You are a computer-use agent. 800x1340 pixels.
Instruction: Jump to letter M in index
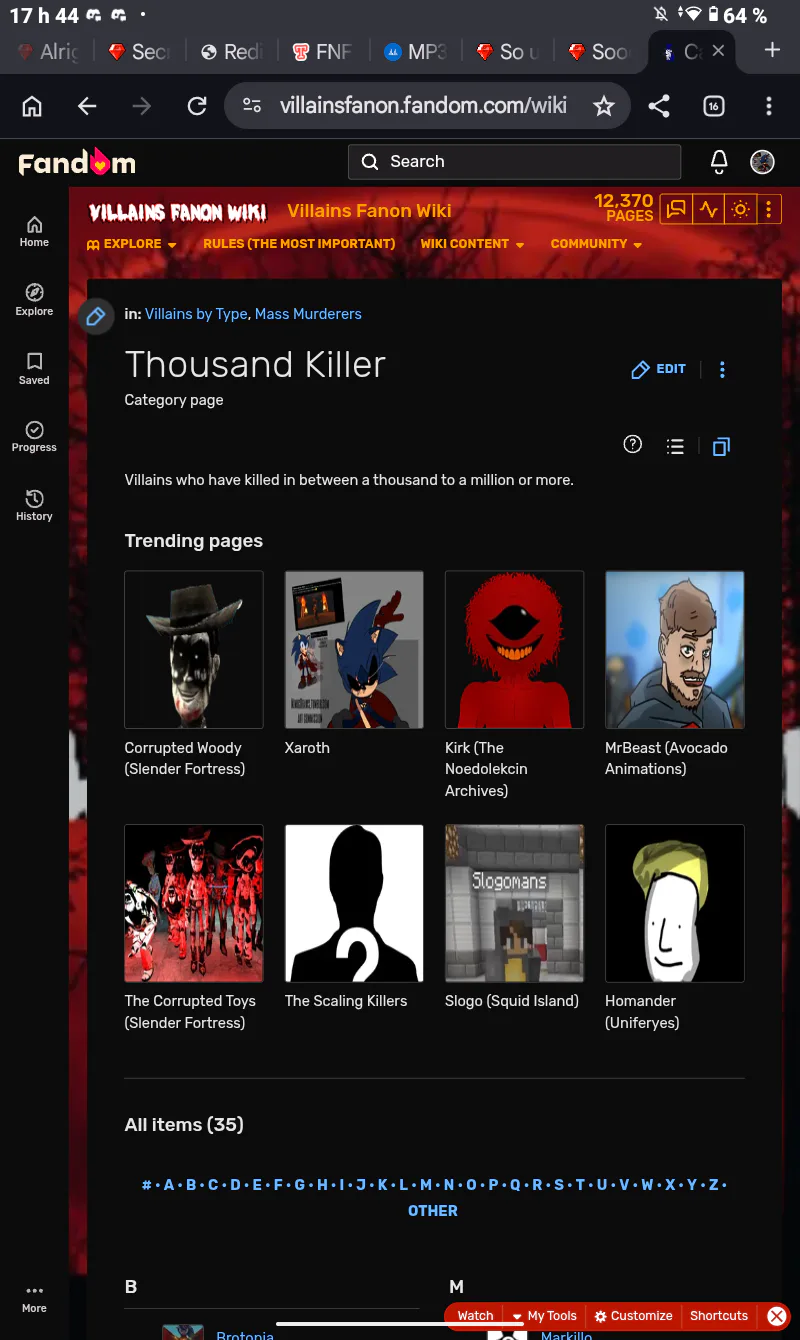click(426, 1185)
